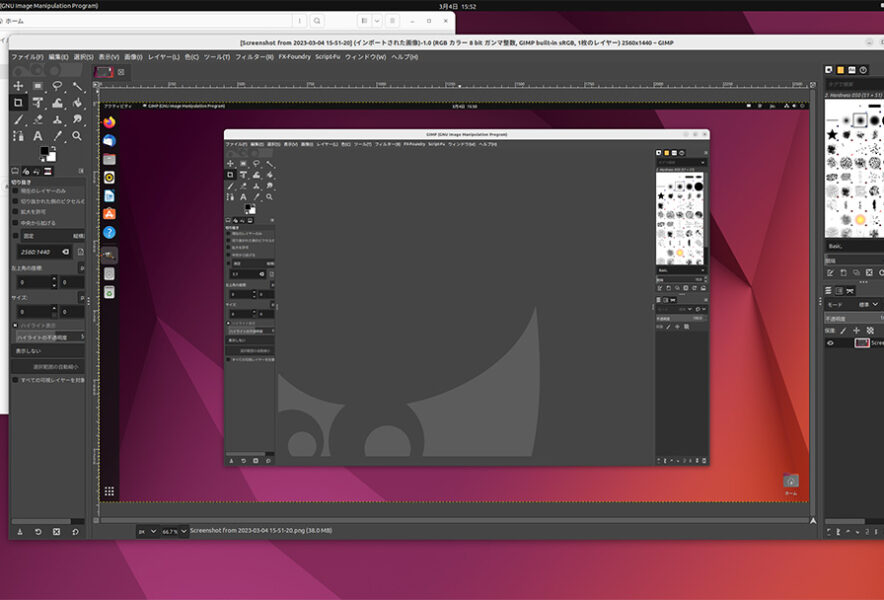The height and width of the screenshot is (600, 884).
Task: Select the Zoom magnifier tool
Action: coord(77,136)
